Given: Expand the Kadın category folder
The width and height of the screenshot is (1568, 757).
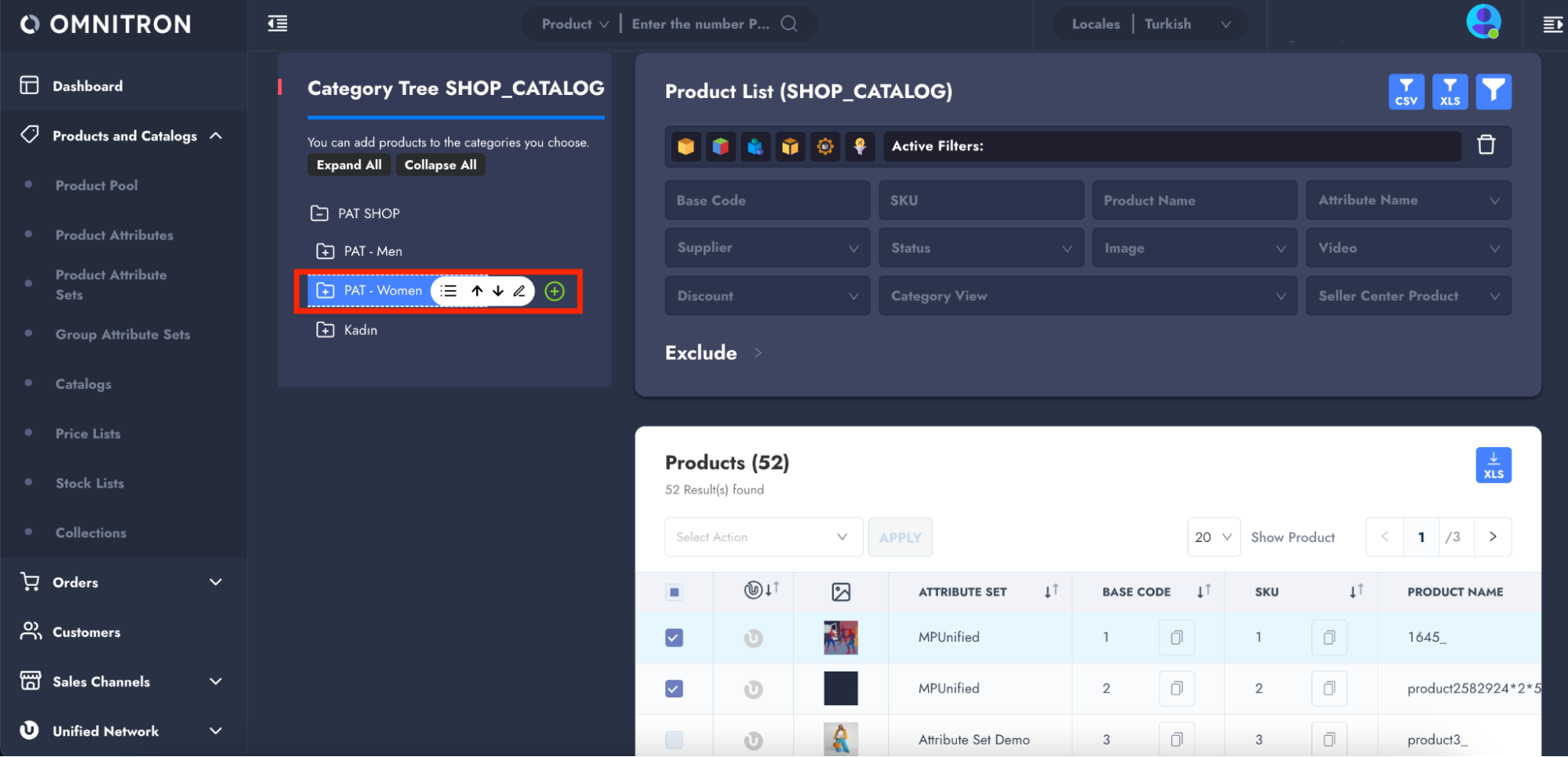Looking at the screenshot, I should [325, 330].
